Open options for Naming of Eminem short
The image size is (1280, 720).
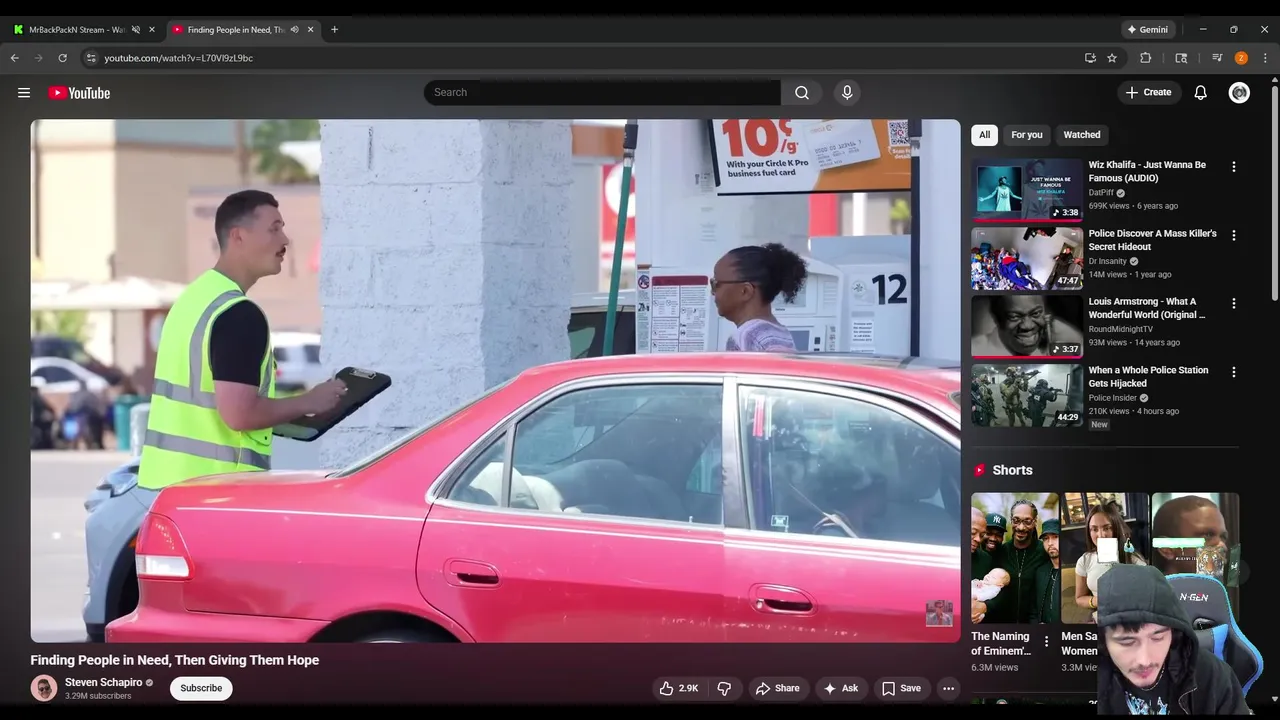point(1046,642)
